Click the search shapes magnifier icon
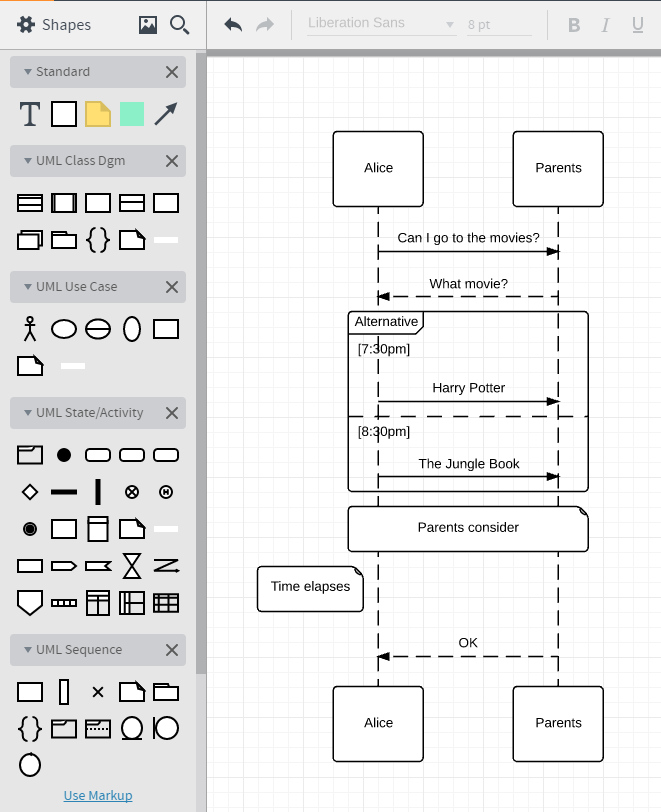 coord(179,24)
